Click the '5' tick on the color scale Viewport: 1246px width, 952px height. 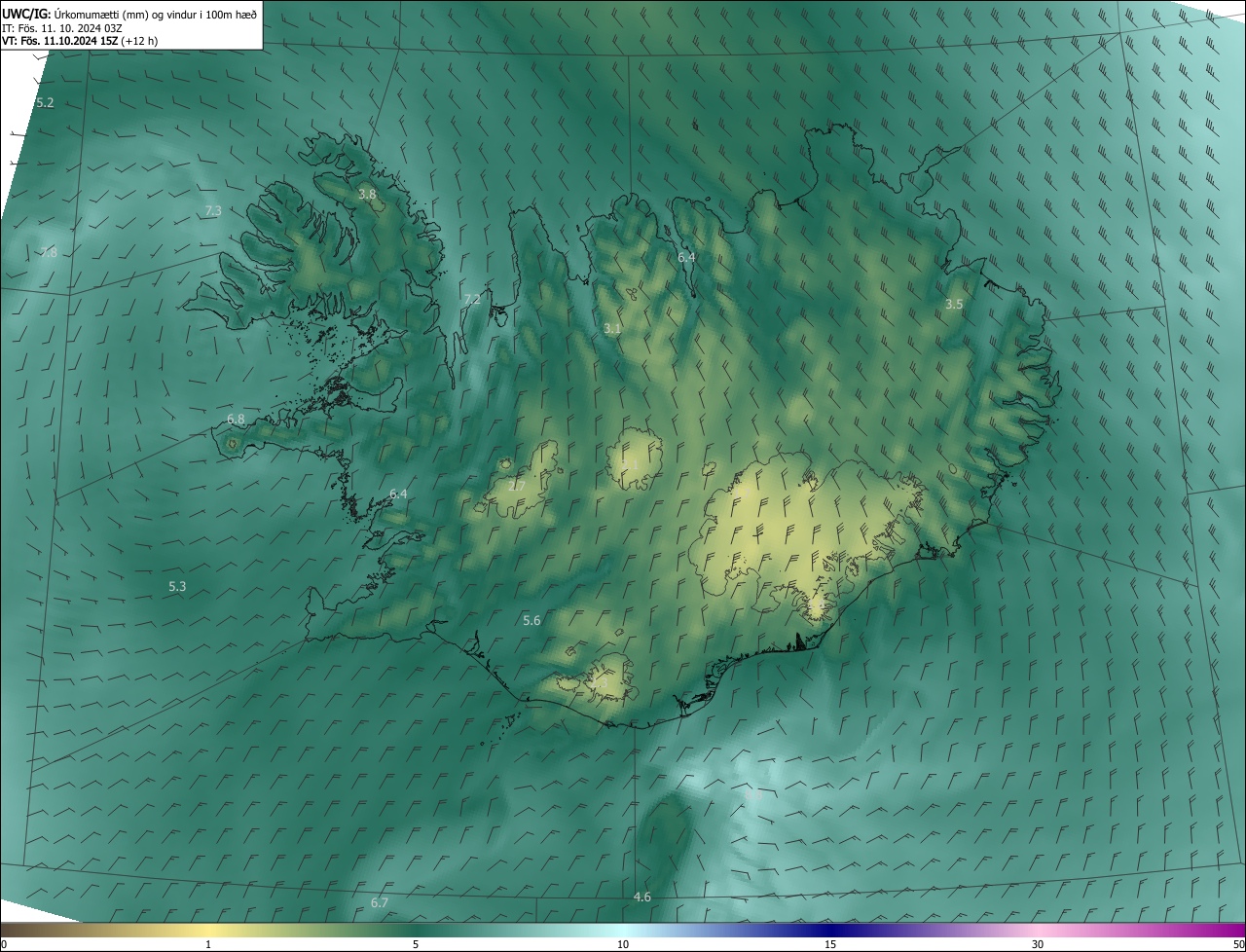pos(416,945)
